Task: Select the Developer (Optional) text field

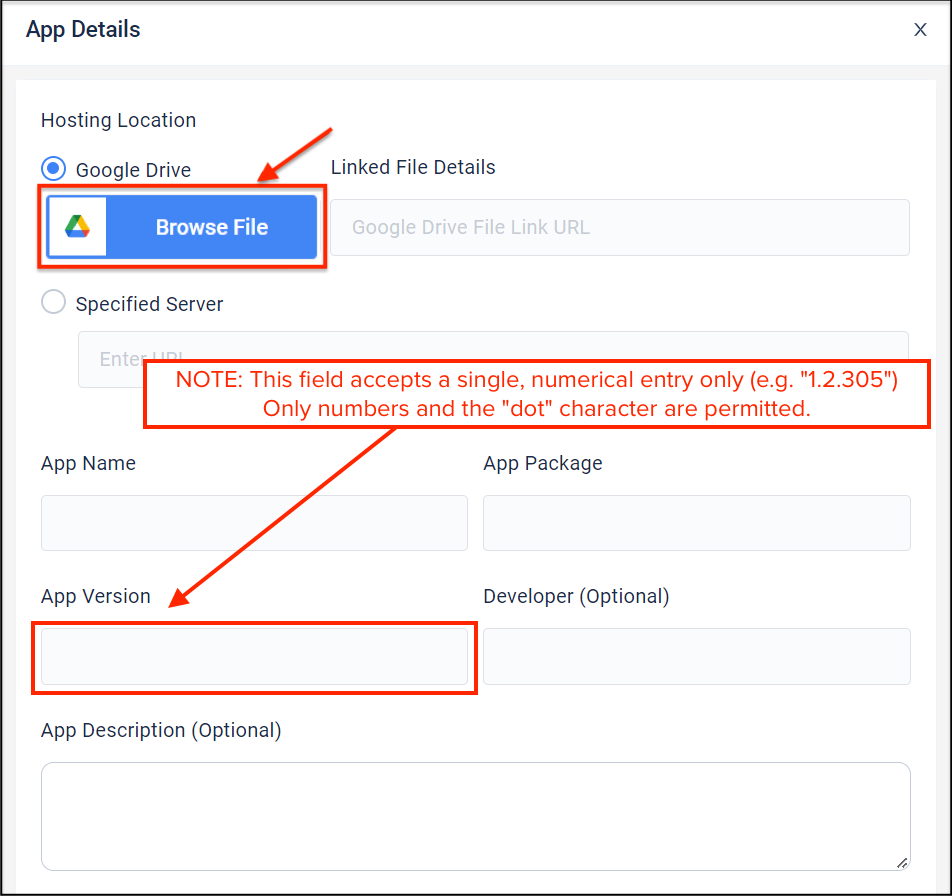Action: tap(696, 656)
